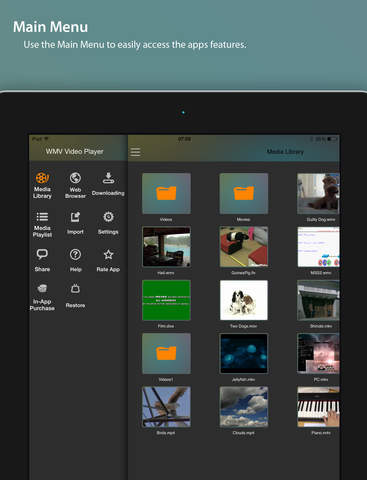Play the Jellyfish.mkv thumbnail
Image resolution: width=367 pixels, height=480 pixels.
(244, 353)
